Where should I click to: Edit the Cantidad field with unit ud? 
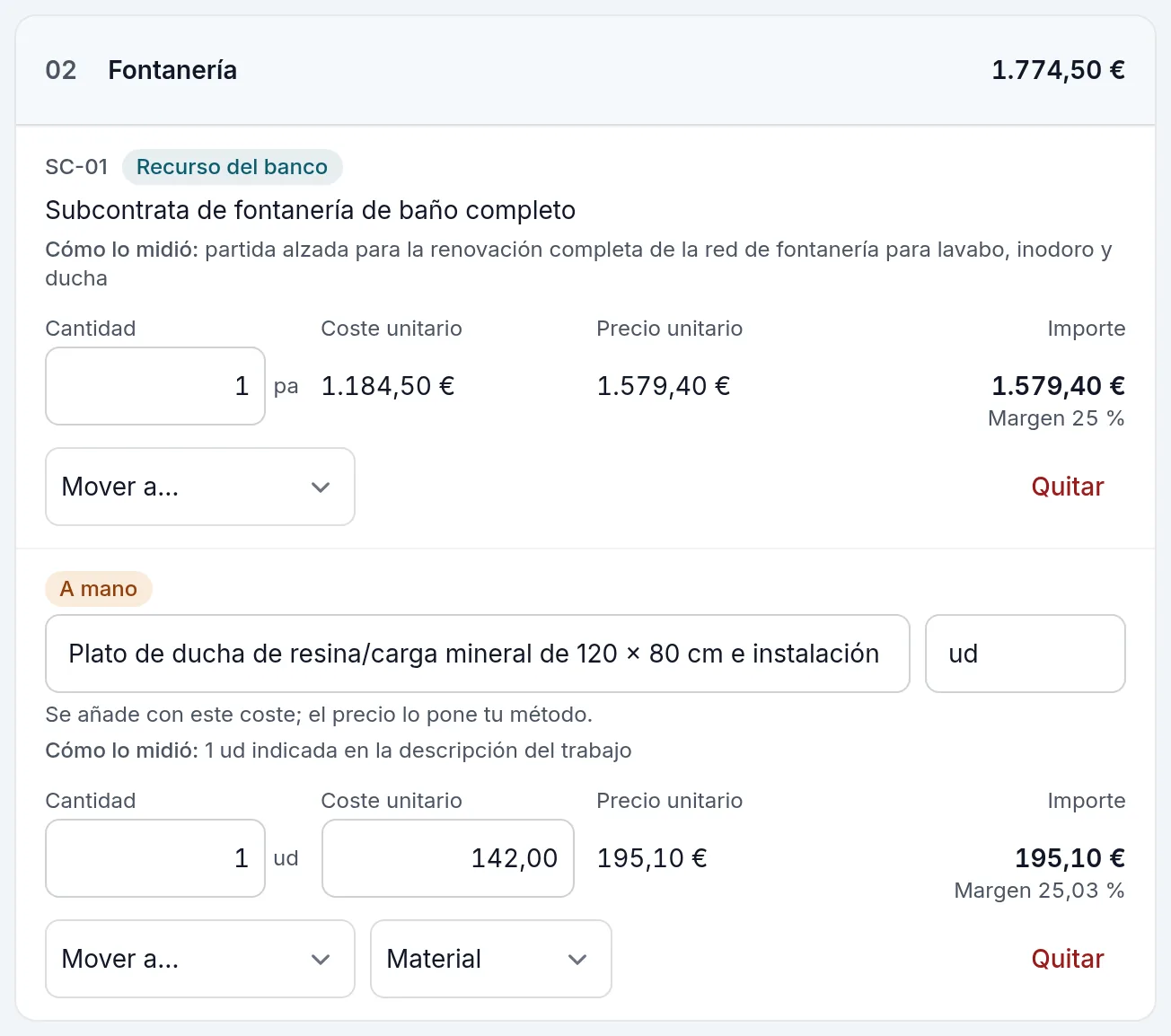[155, 858]
